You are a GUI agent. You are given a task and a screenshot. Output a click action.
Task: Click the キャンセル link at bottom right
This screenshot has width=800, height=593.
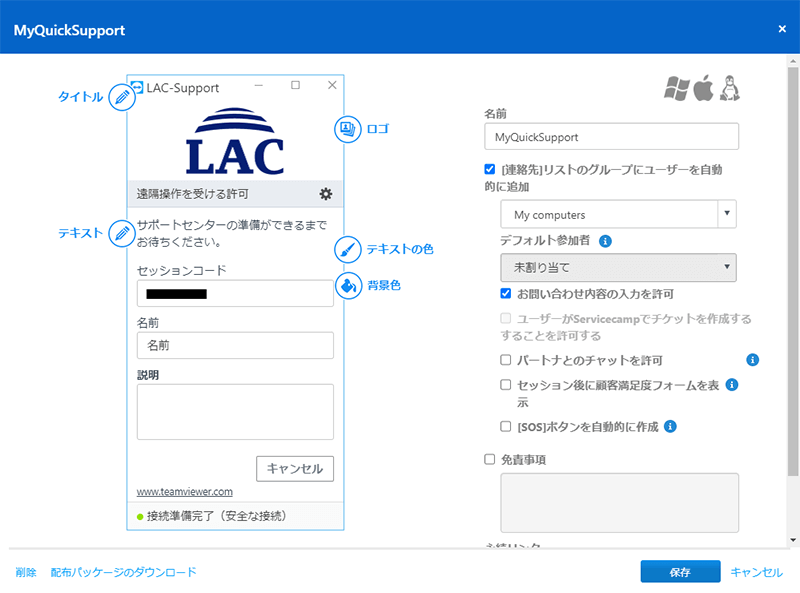(757, 573)
